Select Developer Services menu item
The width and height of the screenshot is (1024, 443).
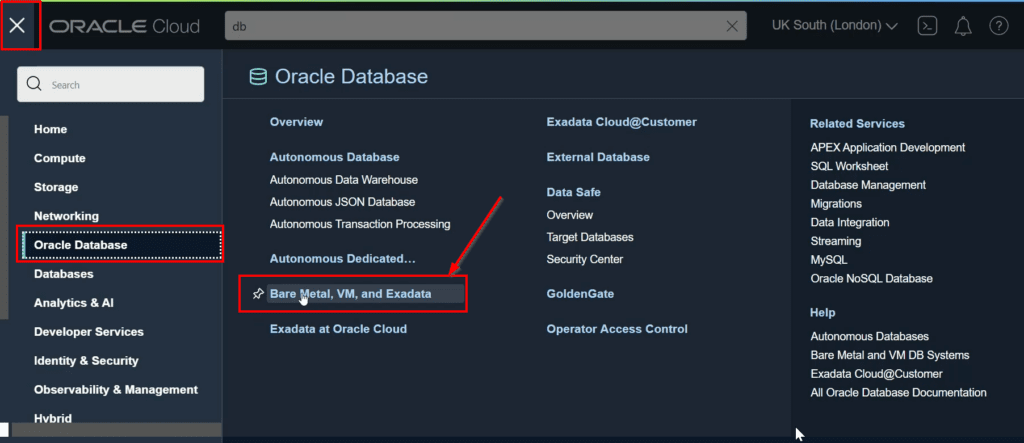[x=89, y=331]
